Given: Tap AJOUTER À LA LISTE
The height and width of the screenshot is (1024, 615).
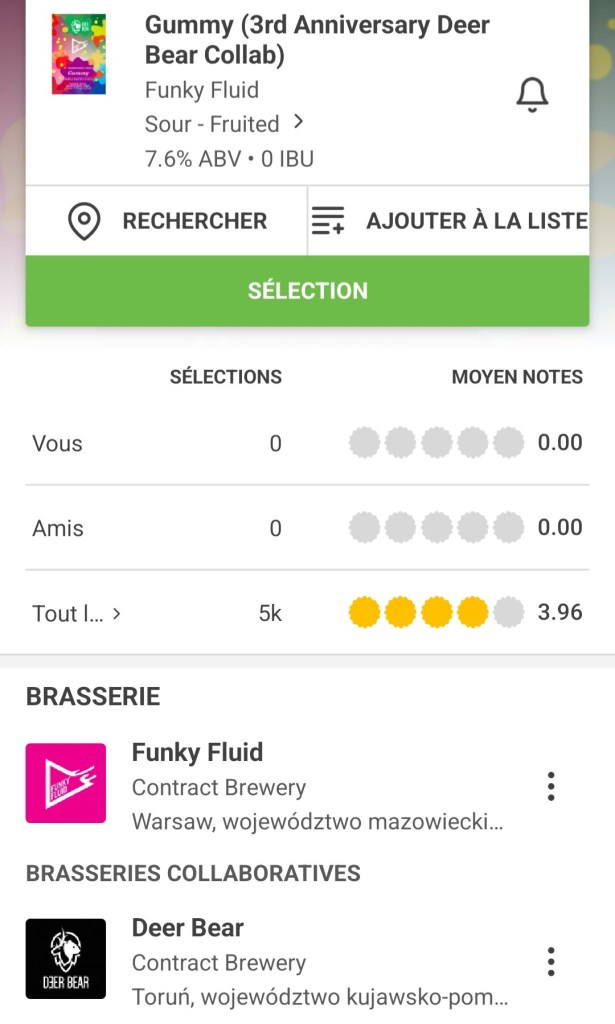Looking at the screenshot, I should coord(476,221).
